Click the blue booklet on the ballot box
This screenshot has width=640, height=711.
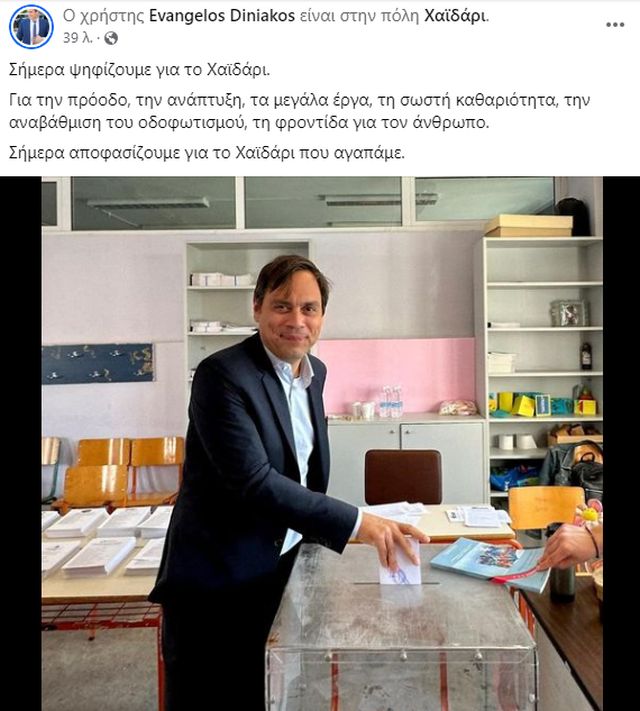point(490,565)
